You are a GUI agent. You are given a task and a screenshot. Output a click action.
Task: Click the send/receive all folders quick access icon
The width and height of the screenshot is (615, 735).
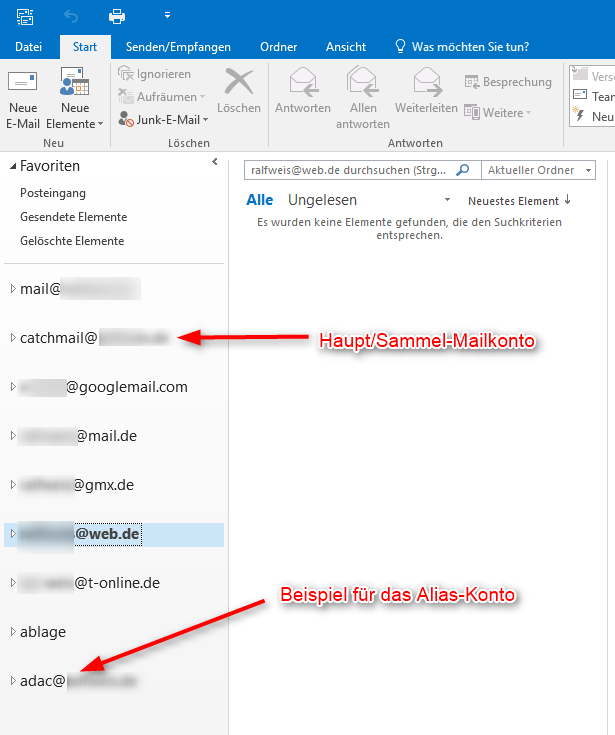(x=25, y=16)
